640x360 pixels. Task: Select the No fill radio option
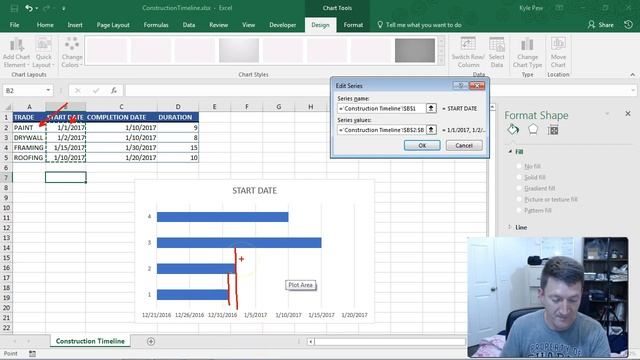coord(519,166)
